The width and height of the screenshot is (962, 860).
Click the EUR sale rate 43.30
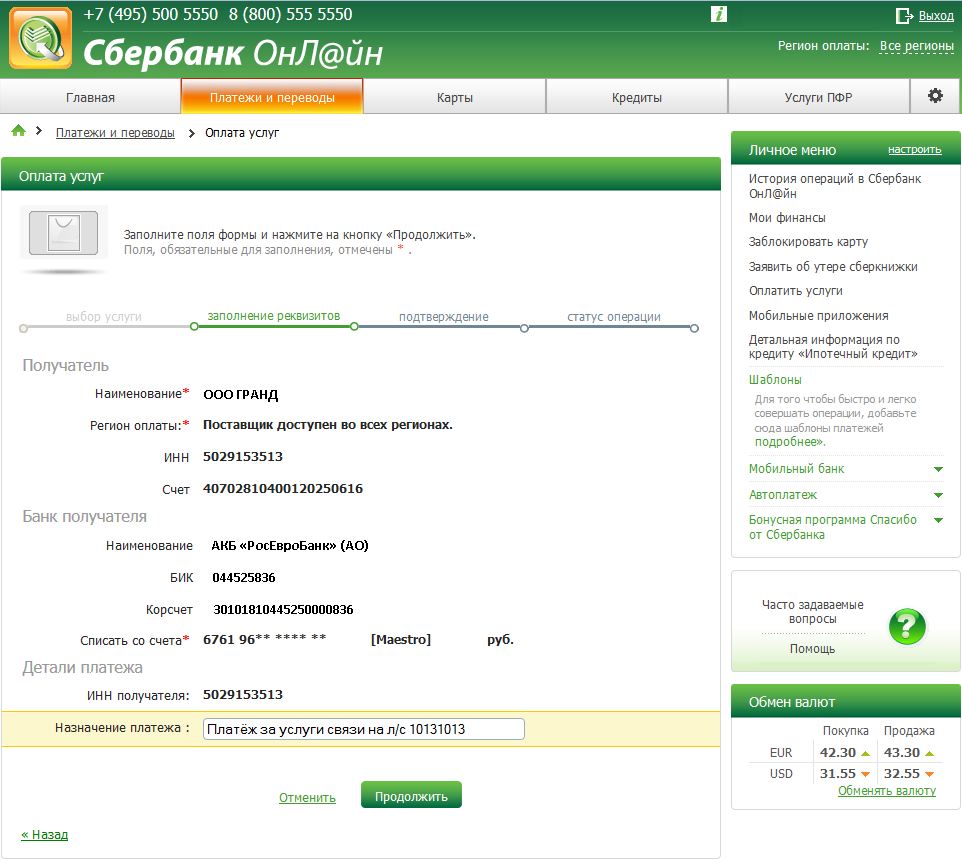(901, 752)
